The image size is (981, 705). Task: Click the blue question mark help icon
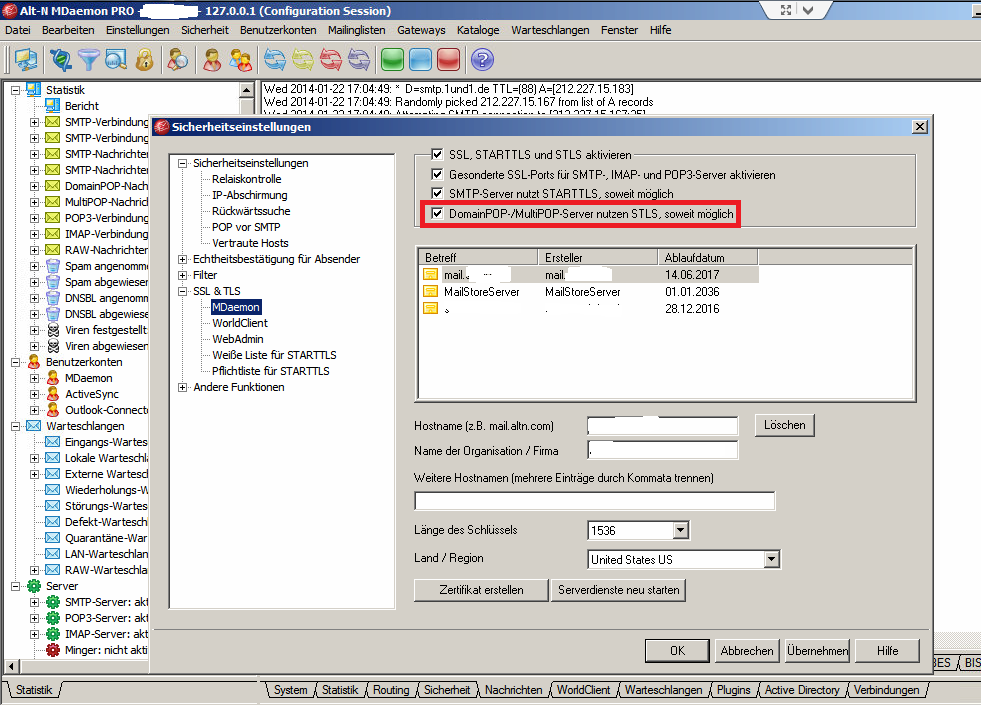[x=482, y=60]
